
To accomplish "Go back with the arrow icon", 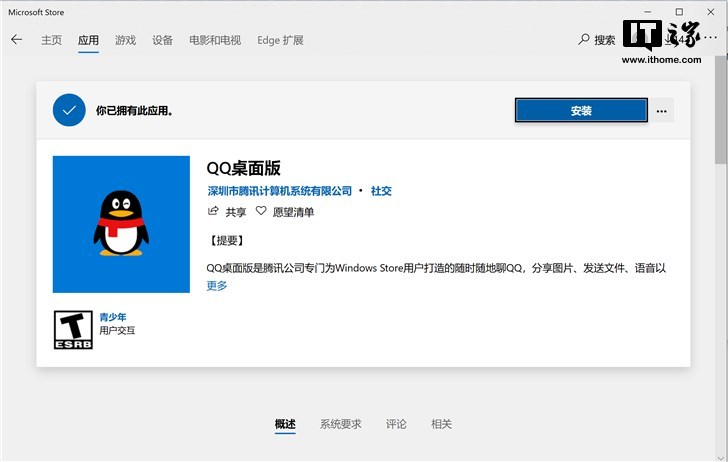I will pos(17,40).
